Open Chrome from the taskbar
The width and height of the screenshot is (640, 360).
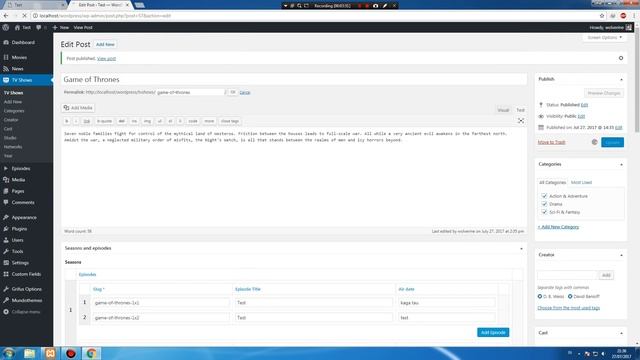[91, 353]
